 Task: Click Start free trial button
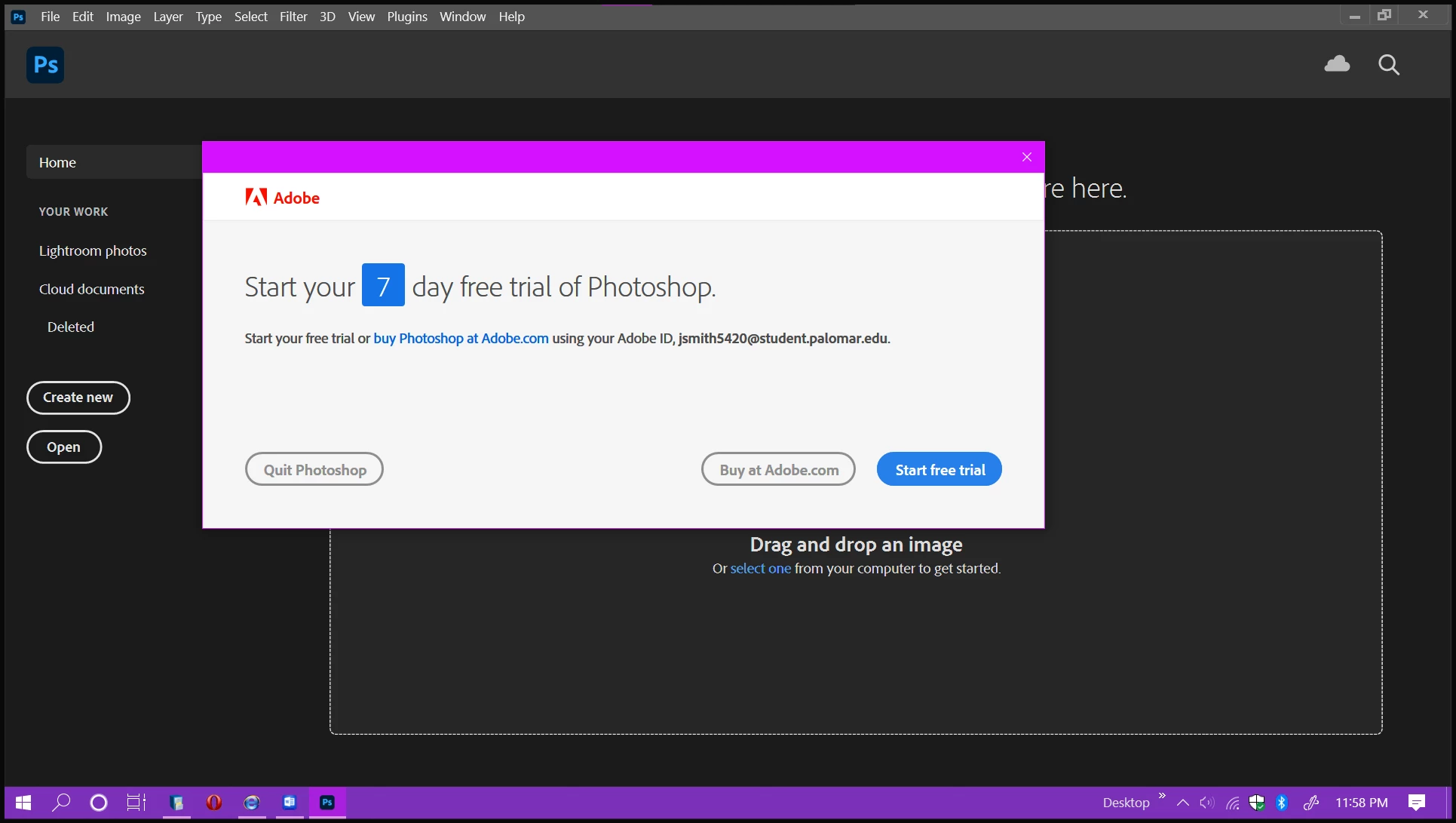tap(939, 469)
